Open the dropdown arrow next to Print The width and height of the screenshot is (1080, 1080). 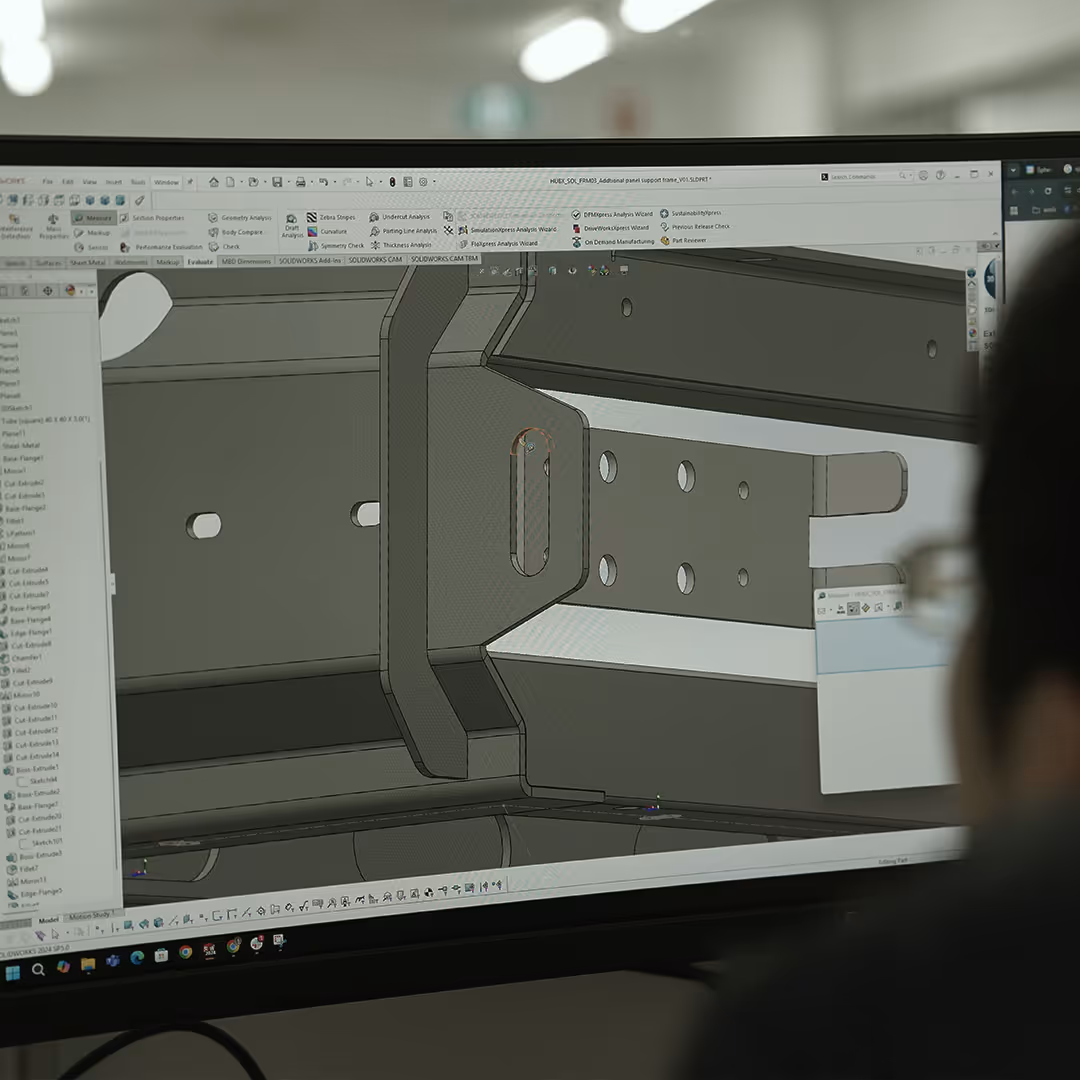coord(311,183)
